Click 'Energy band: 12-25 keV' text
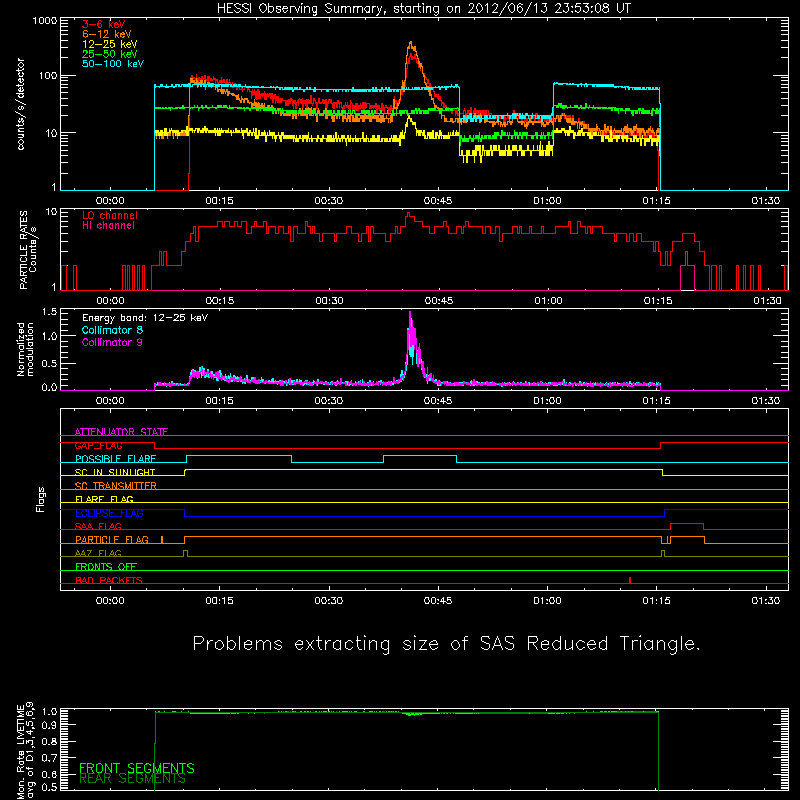800x800 pixels. coord(145,318)
